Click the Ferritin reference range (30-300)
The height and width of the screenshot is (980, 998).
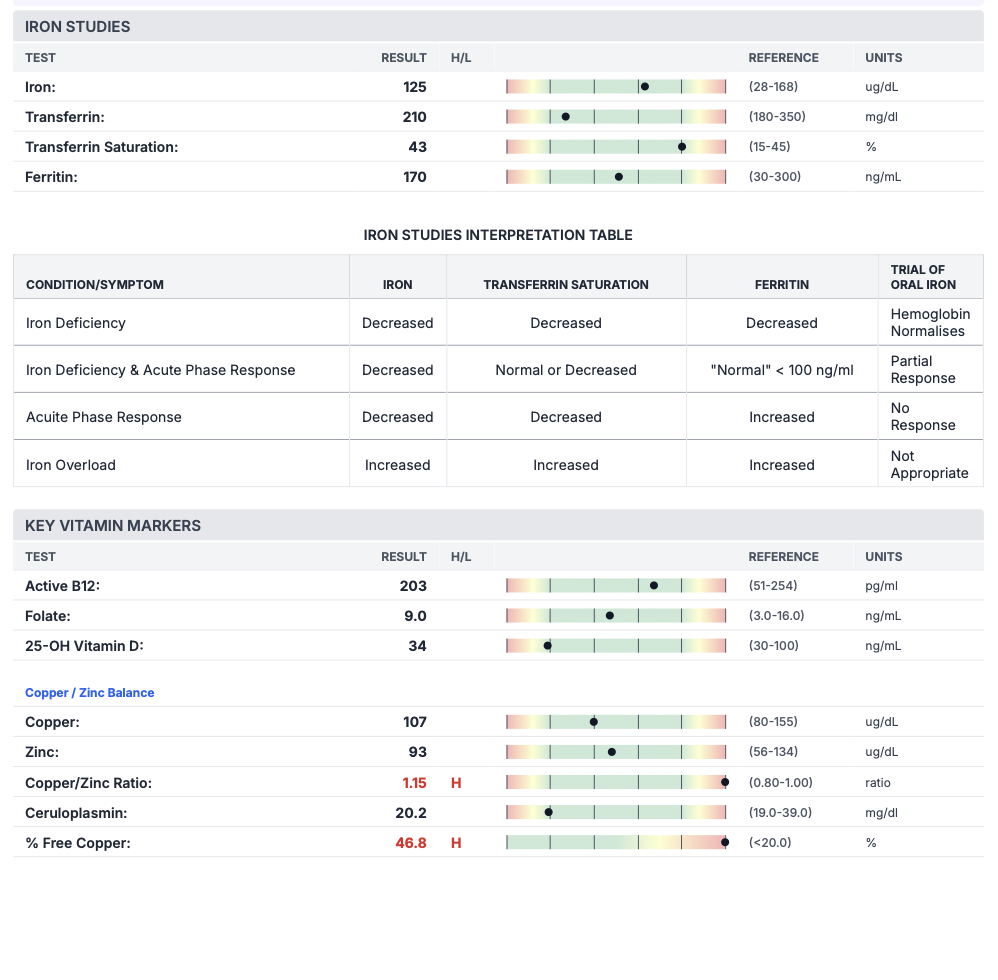(x=775, y=177)
